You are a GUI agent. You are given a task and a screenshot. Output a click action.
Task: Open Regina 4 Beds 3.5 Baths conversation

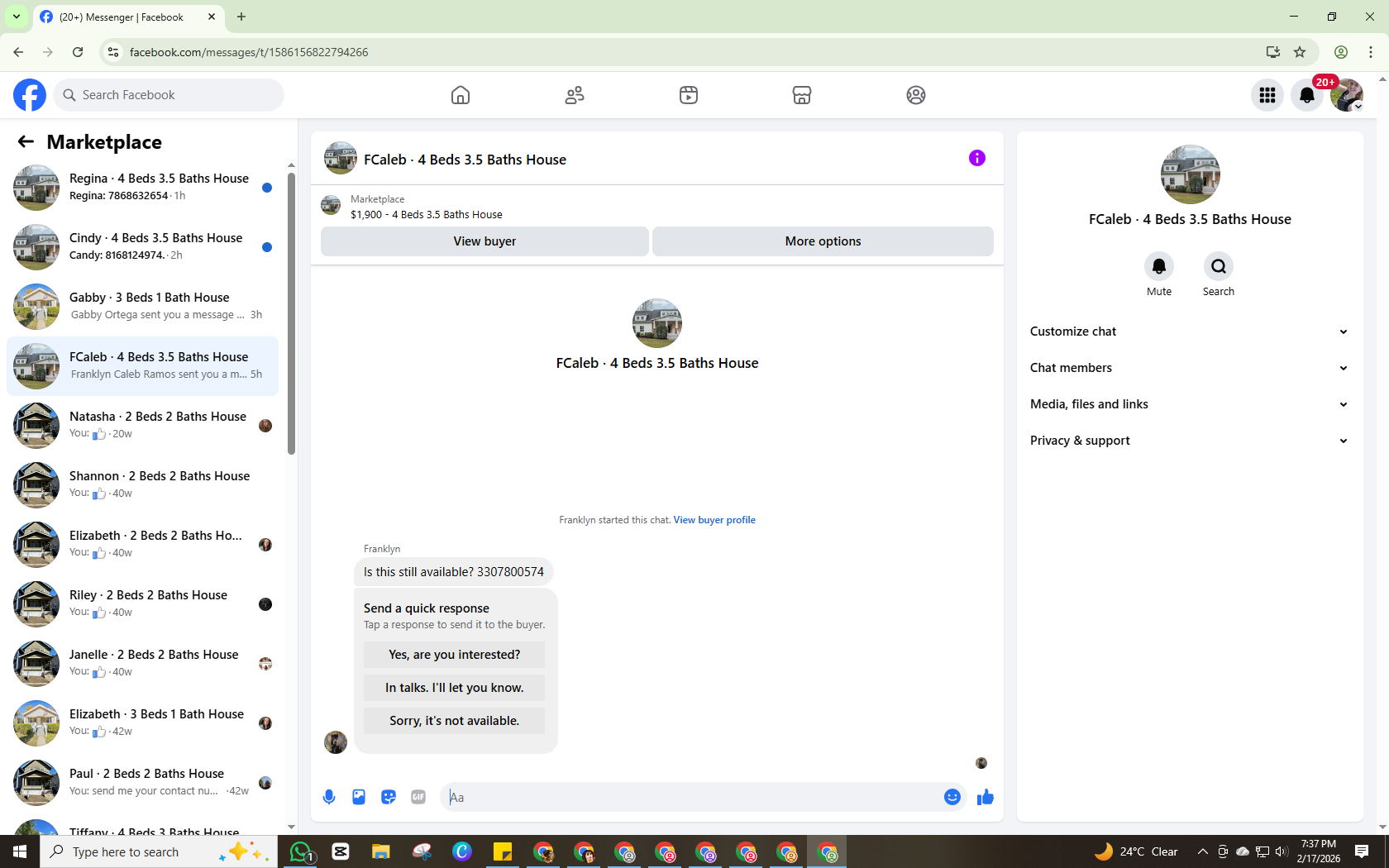click(x=143, y=188)
